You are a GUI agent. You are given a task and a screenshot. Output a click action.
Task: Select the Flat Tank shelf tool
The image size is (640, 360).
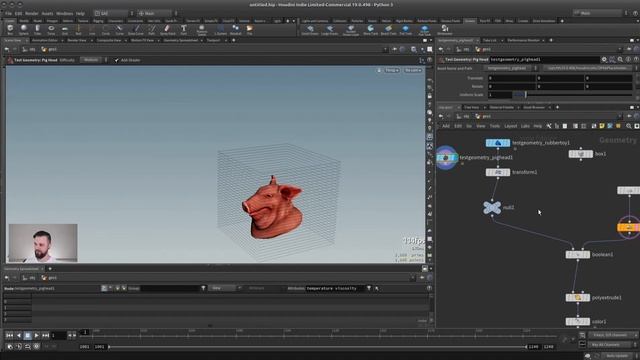405,30
